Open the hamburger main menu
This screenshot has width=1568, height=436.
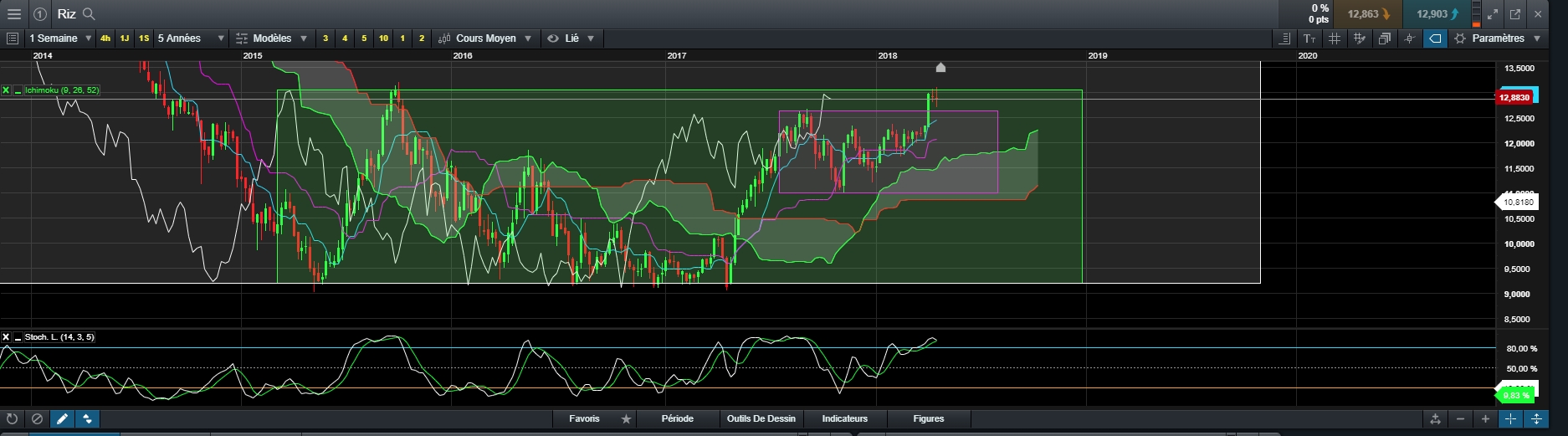(x=13, y=13)
